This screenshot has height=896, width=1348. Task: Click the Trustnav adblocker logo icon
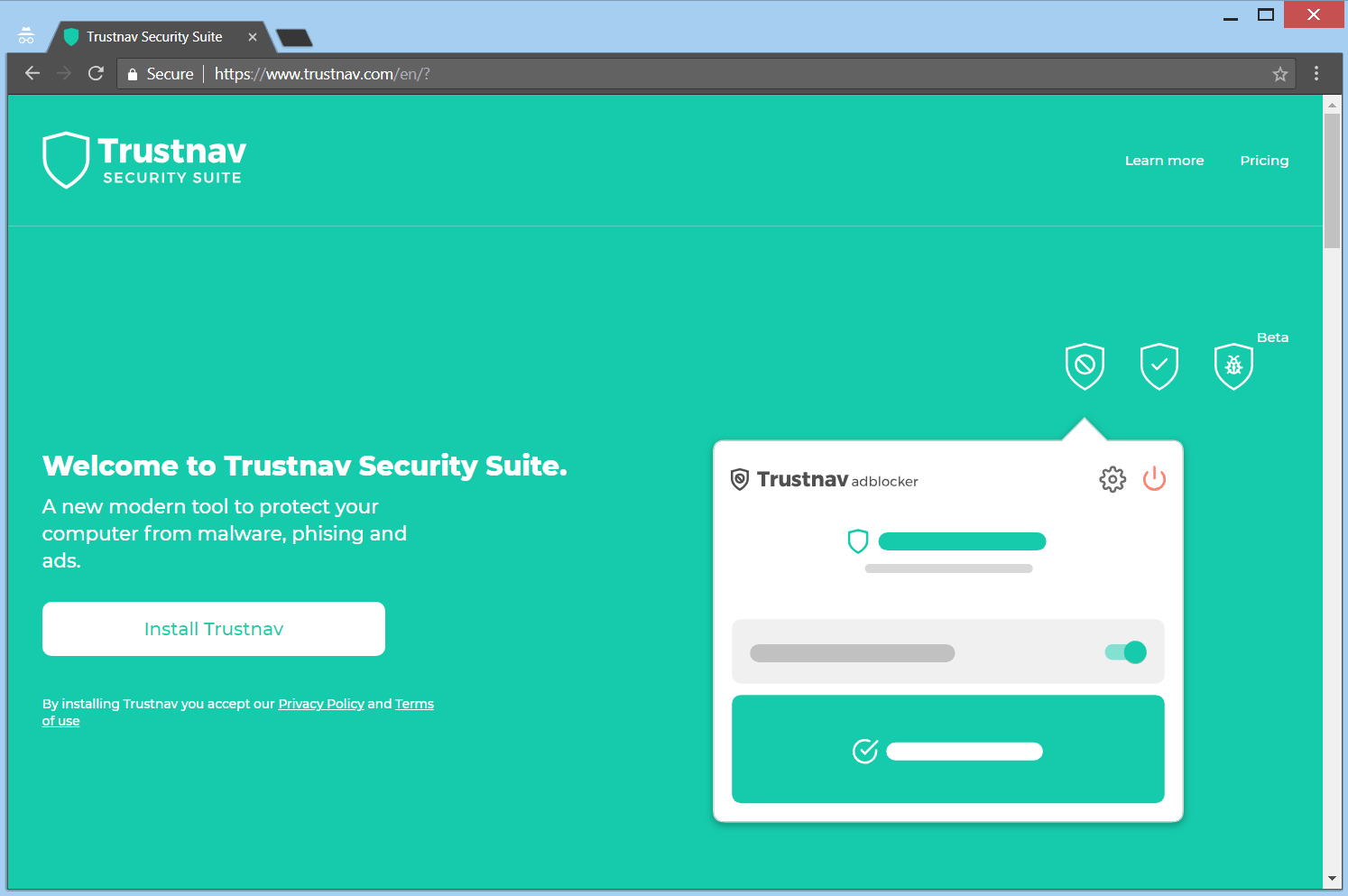[x=740, y=479]
